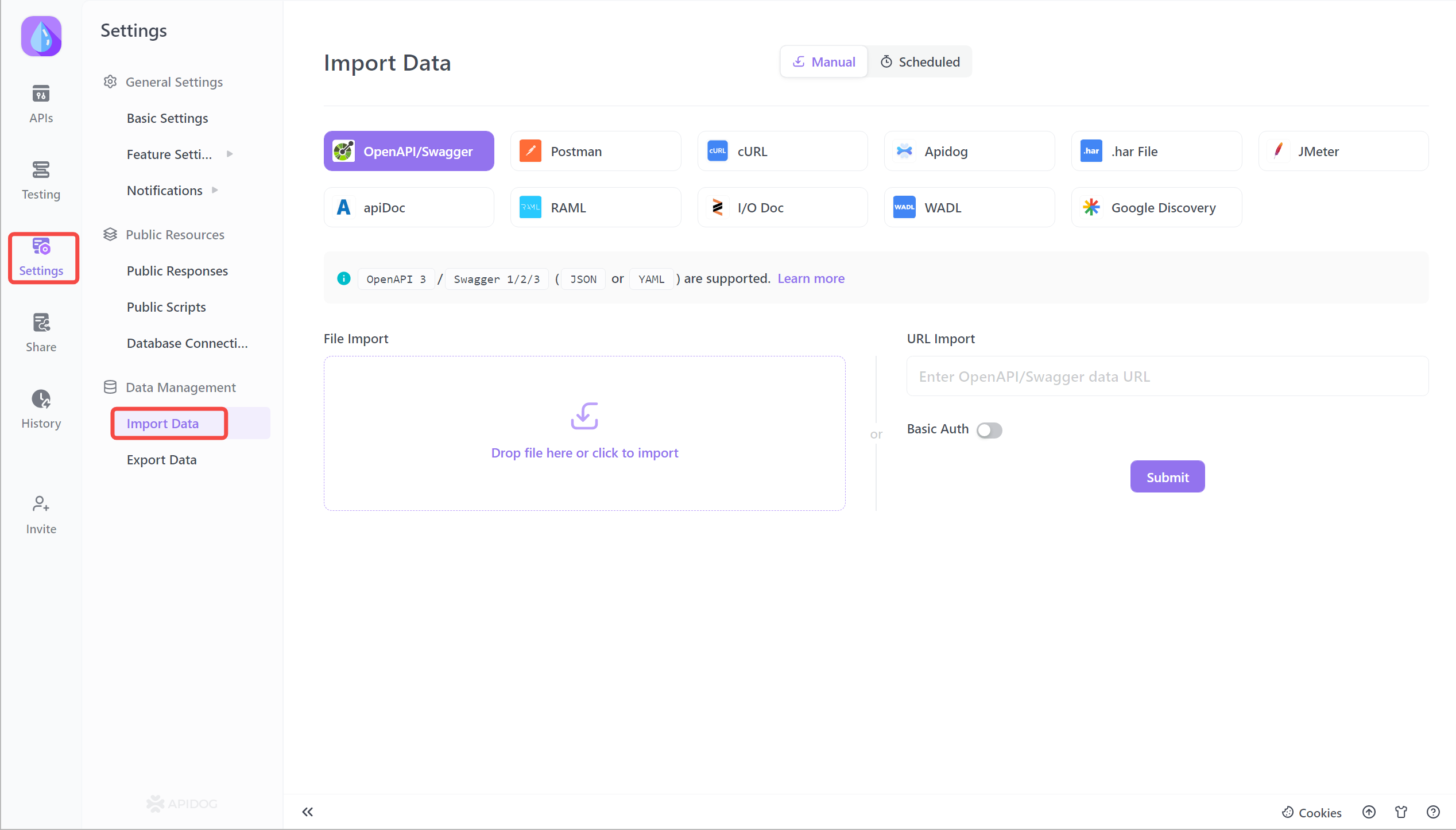The width and height of the screenshot is (1456, 830).
Task: Open the History section
Action: [x=41, y=409]
